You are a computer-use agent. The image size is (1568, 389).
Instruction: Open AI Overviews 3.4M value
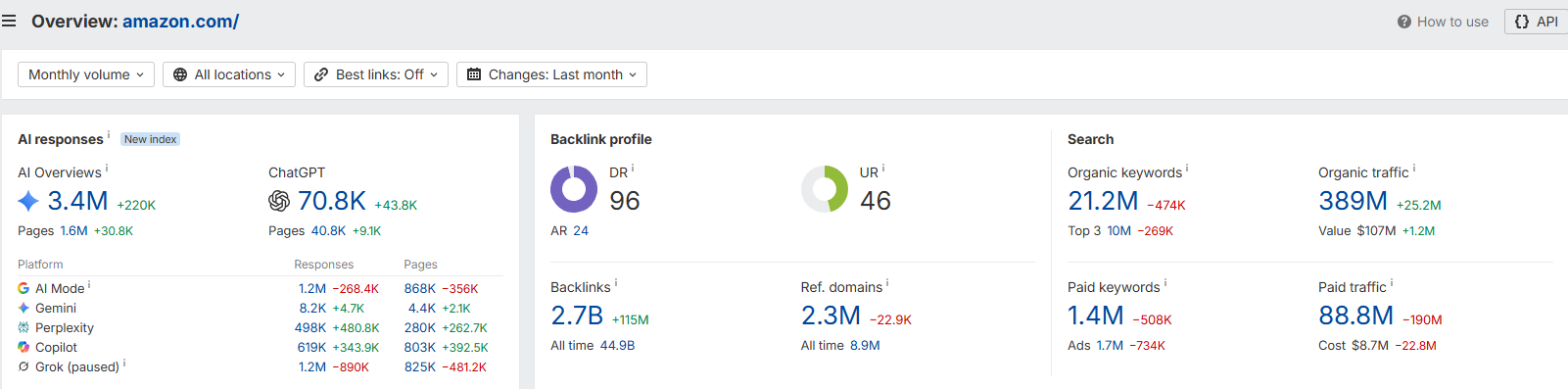tap(77, 201)
